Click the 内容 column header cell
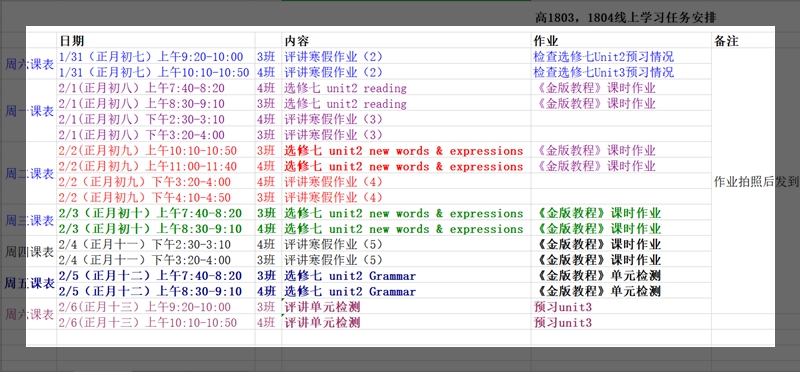The height and width of the screenshot is (372, 800). tap(406, 41)
